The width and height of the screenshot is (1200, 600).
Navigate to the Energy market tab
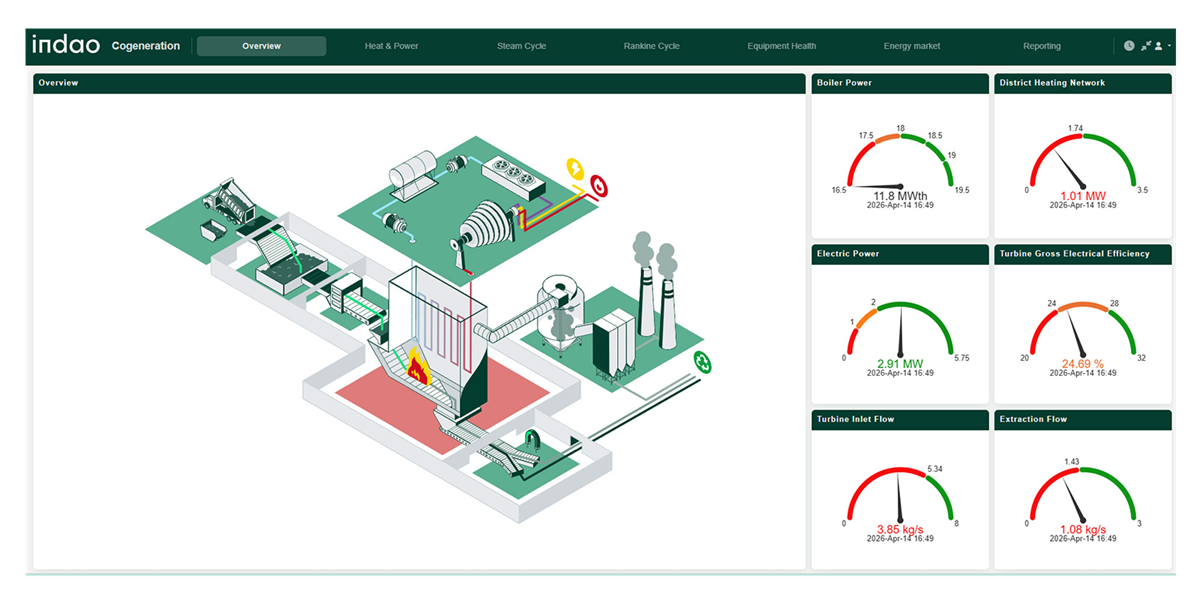911,46
